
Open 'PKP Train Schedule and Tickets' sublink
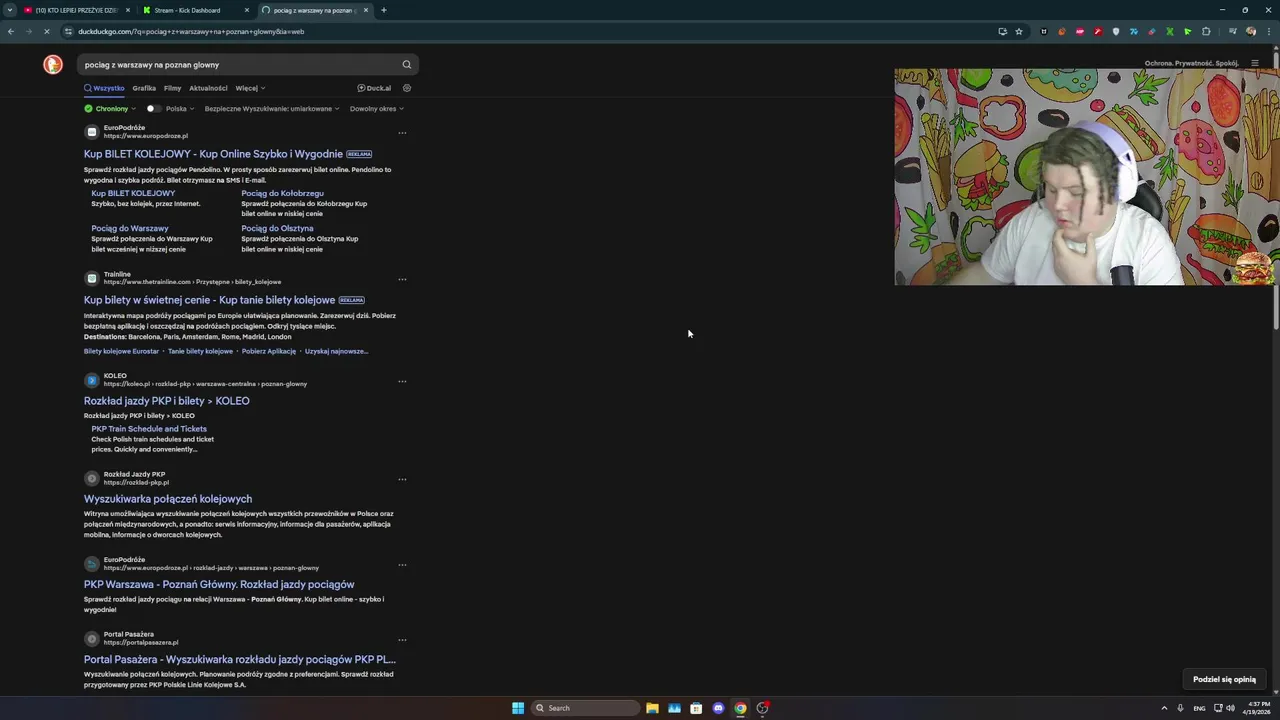tap(149, 429)
